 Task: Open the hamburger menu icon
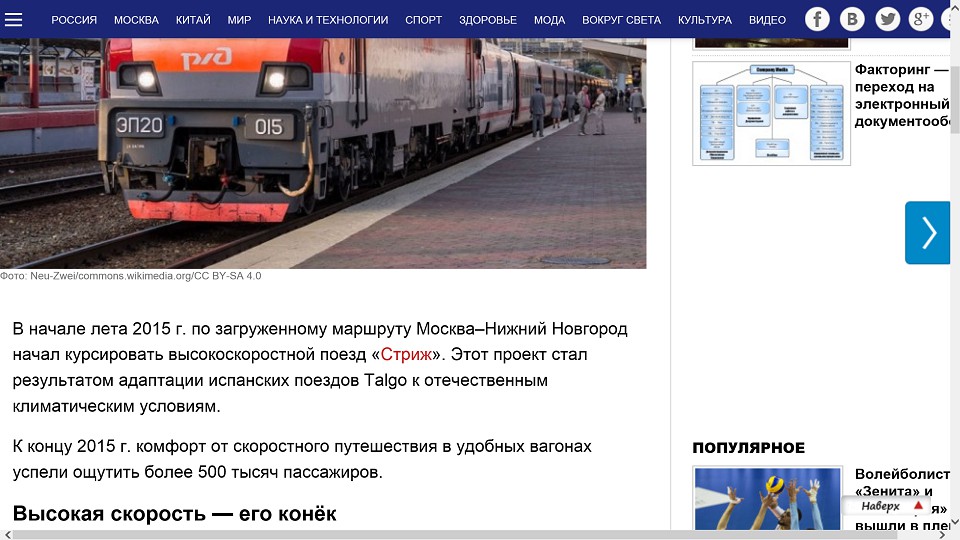pyautogui.click(x=13, y=20)
